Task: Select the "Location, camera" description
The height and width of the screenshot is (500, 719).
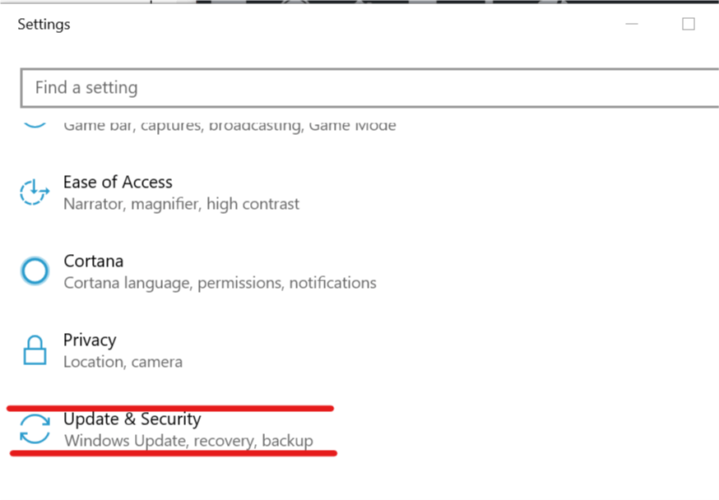Action: (x=123, y=362)
